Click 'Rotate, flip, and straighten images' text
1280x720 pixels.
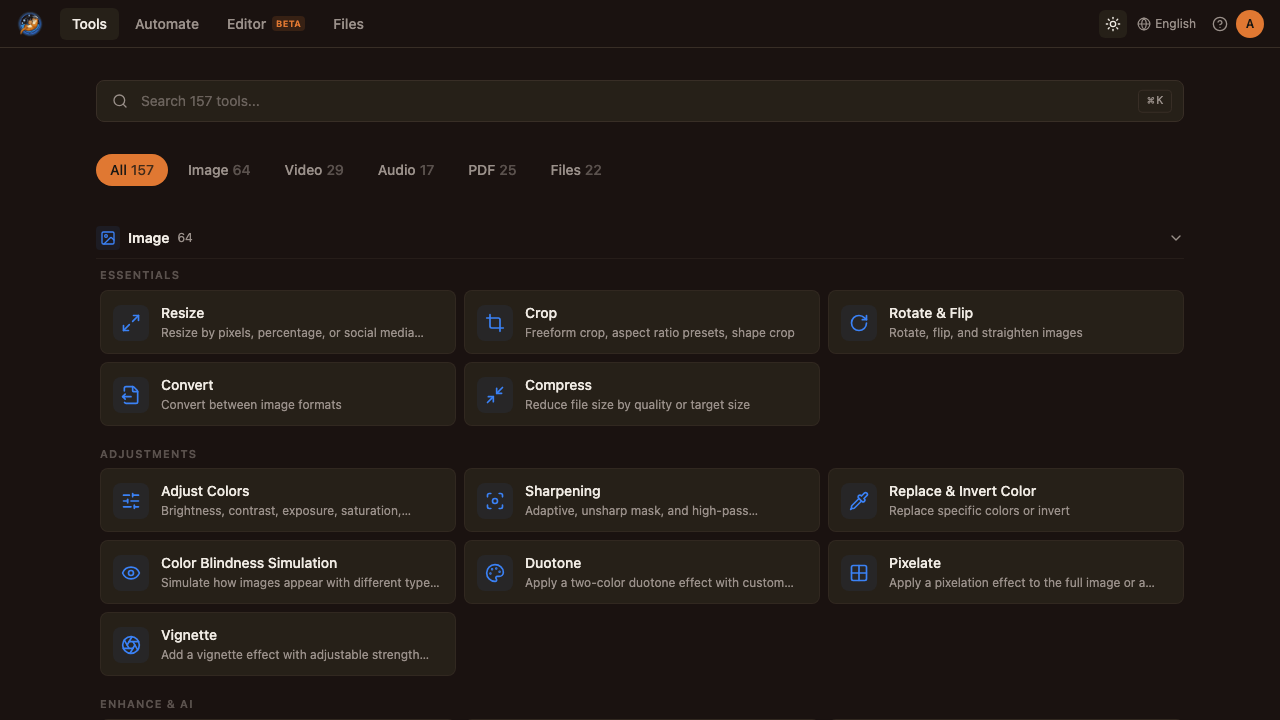click(986, 333)
